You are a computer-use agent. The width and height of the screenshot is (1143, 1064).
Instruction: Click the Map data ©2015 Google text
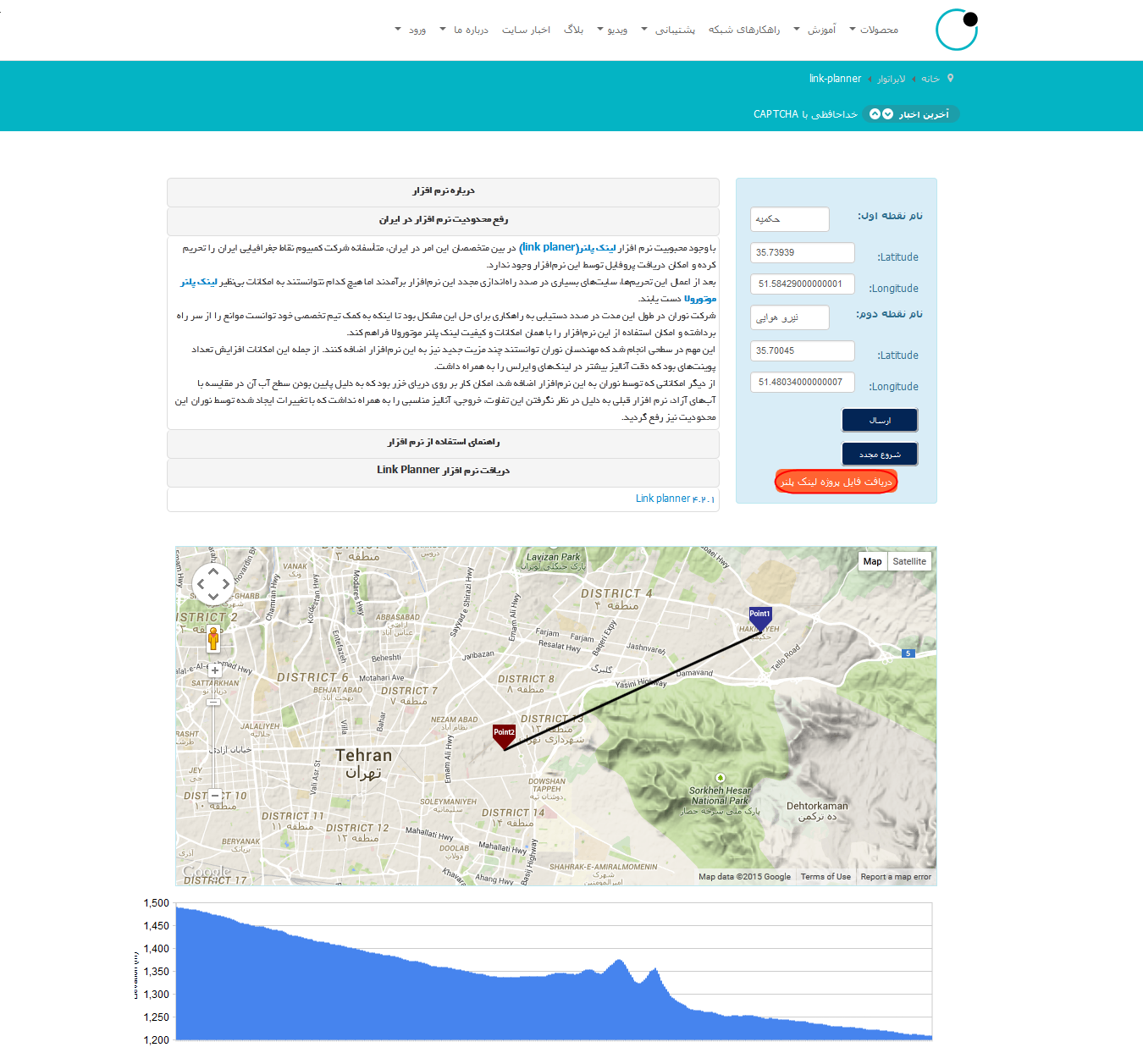(x=744, y=877)
